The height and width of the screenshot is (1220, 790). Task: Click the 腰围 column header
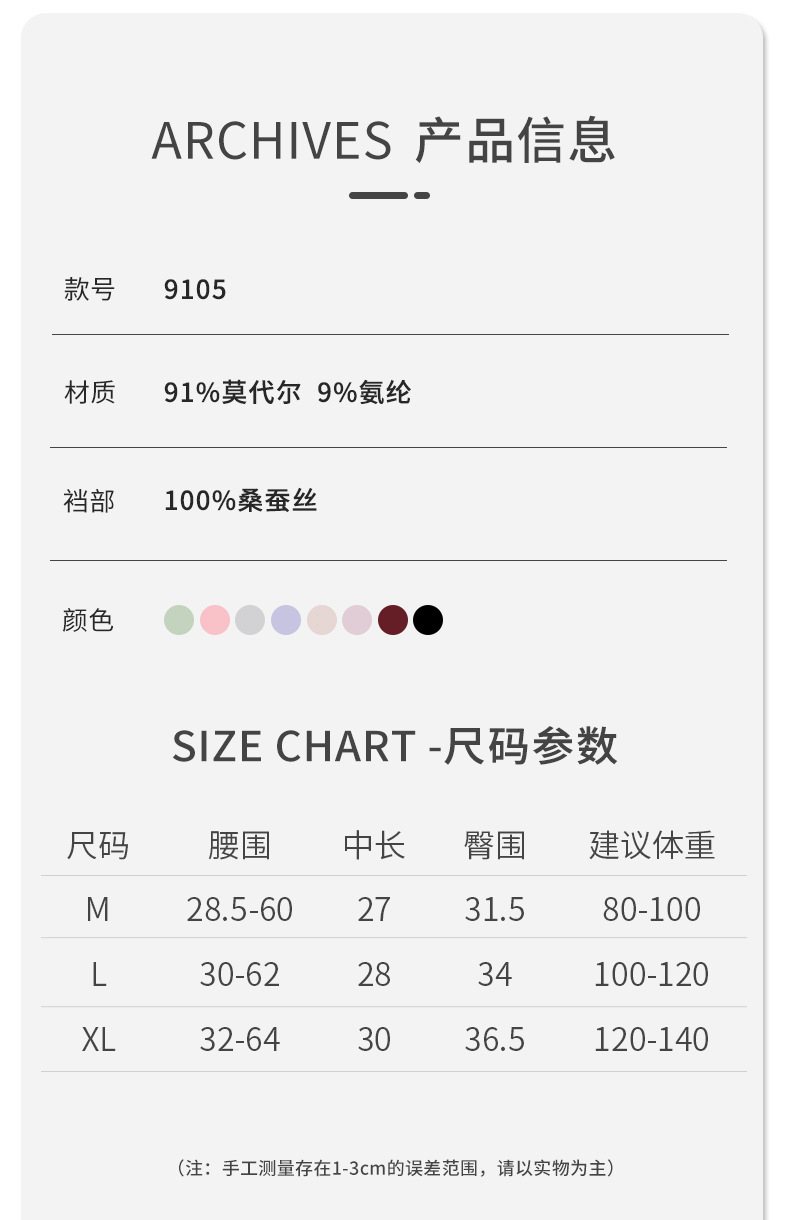(239, 845)
